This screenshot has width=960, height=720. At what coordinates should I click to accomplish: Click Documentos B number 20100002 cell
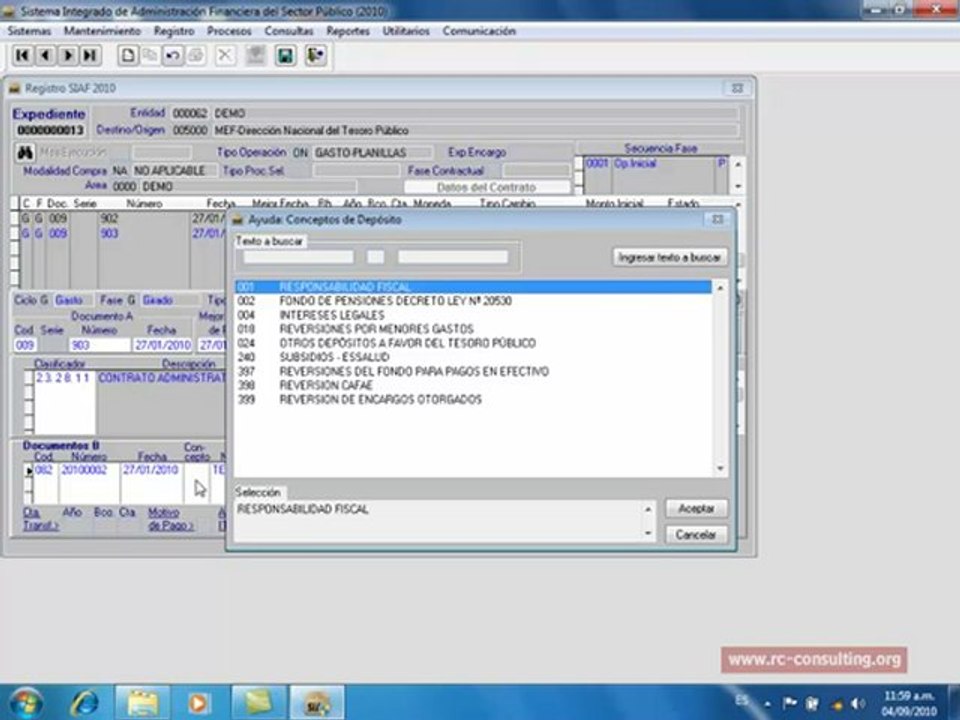pyautogui.click(x=89, y=470)
